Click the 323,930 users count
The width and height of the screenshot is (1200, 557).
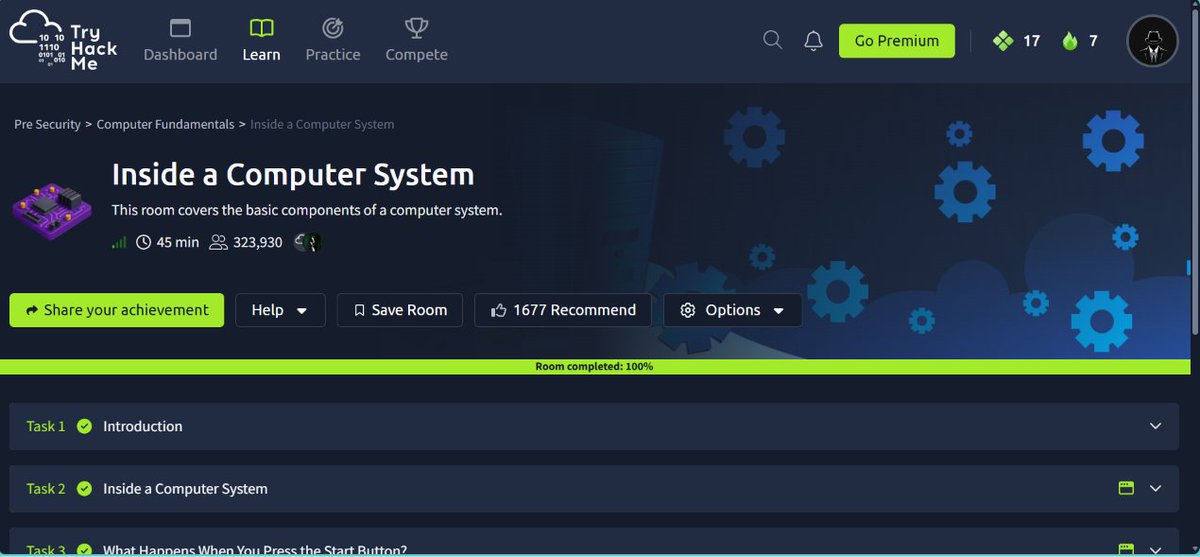coord(258,242)
